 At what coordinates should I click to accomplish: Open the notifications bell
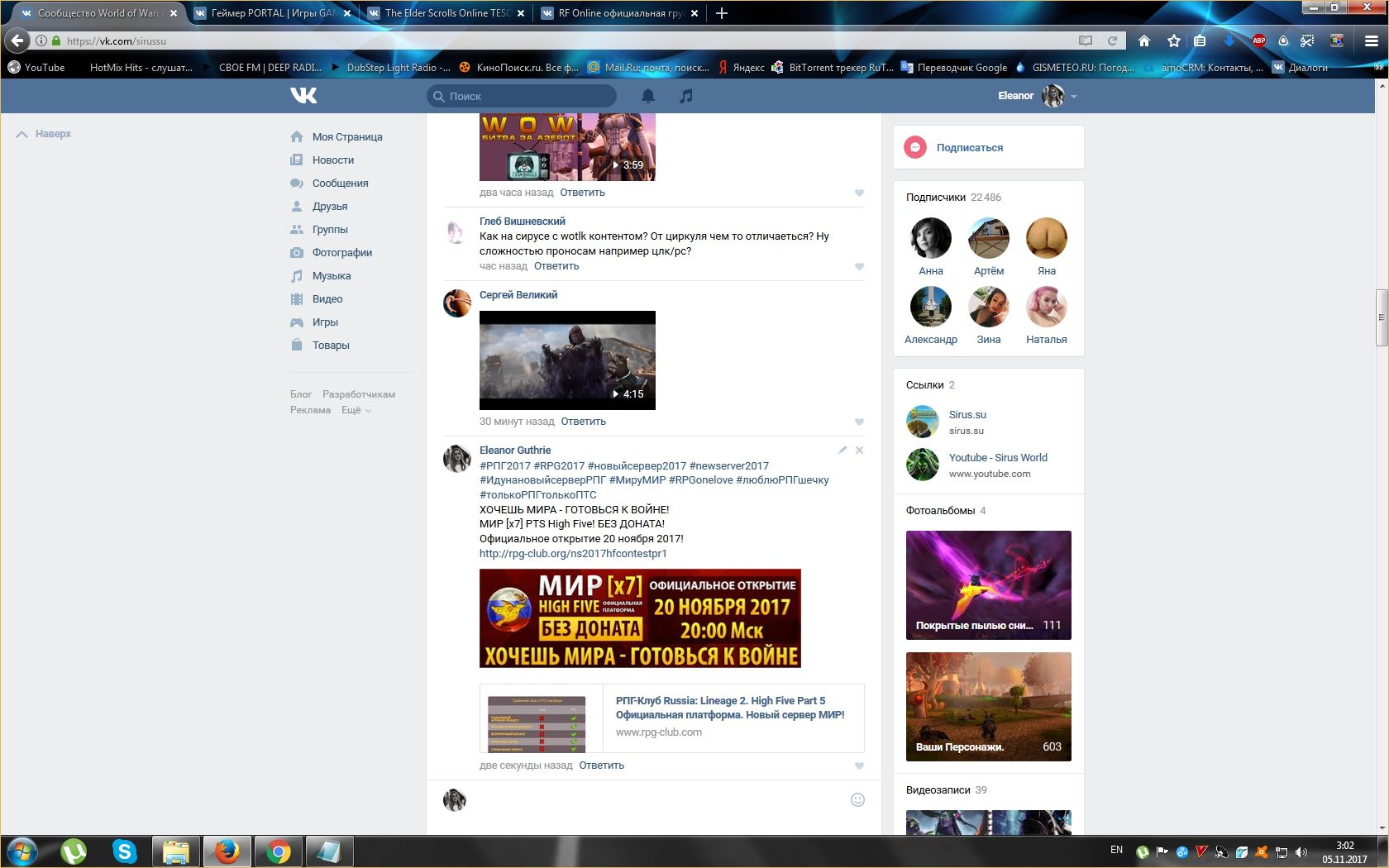[648, 96]
